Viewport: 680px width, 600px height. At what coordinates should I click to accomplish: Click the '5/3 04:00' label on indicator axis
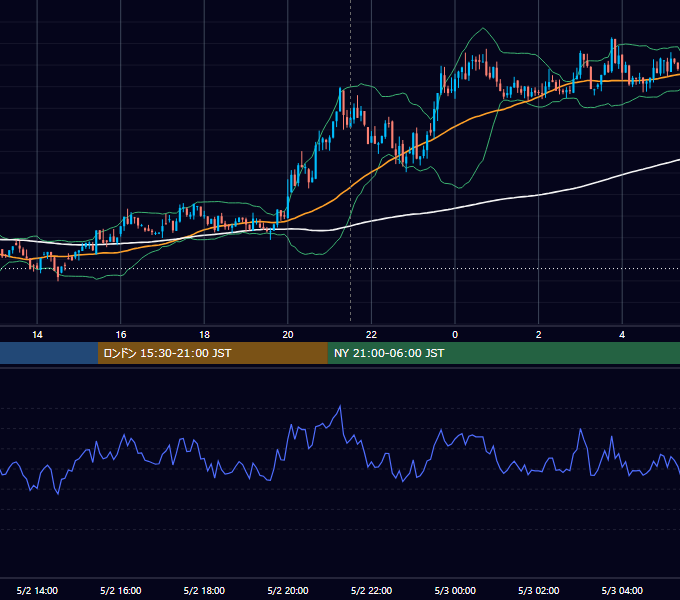(622, 590)
